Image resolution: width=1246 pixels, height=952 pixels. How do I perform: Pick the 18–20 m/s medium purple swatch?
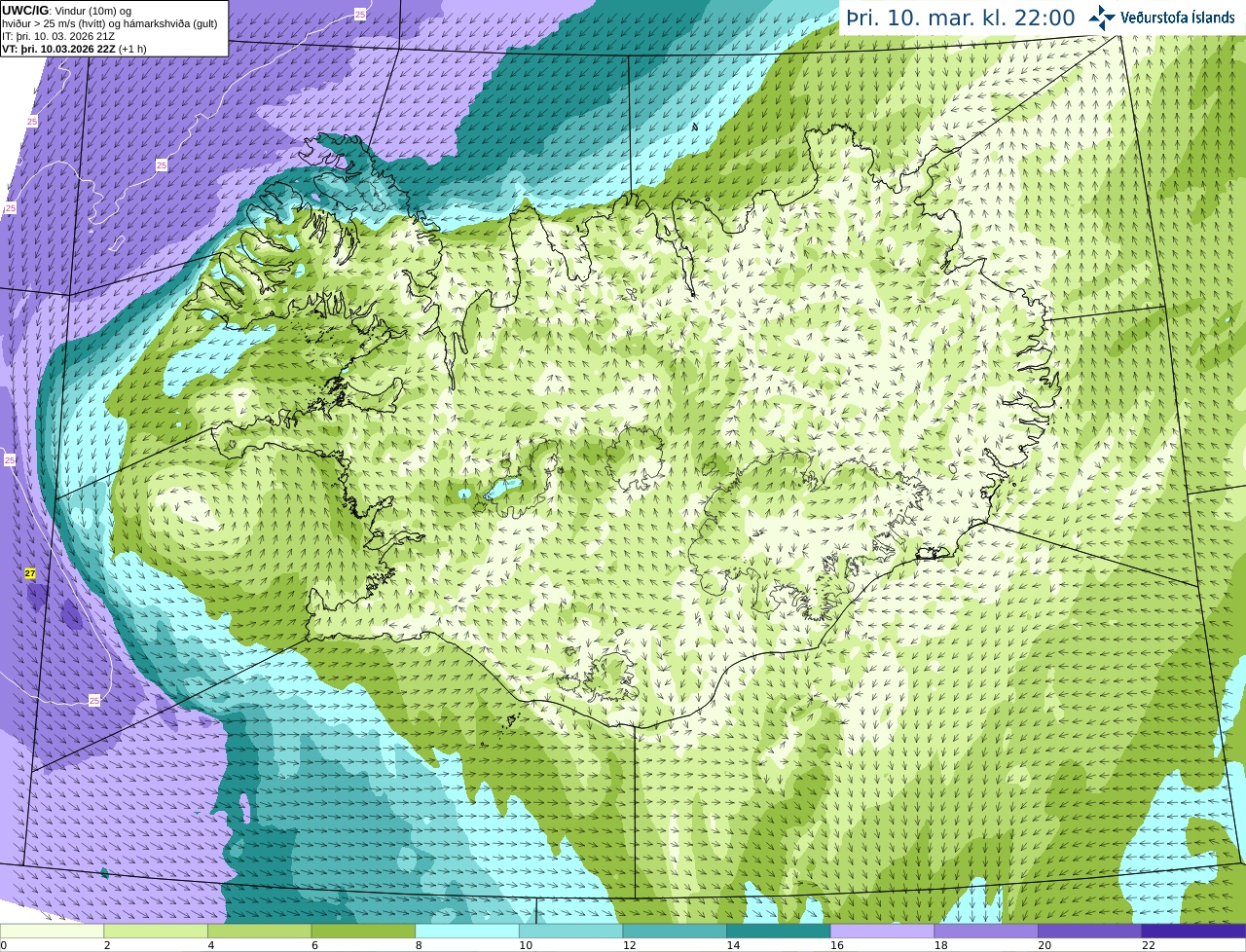tap(986, 931)
